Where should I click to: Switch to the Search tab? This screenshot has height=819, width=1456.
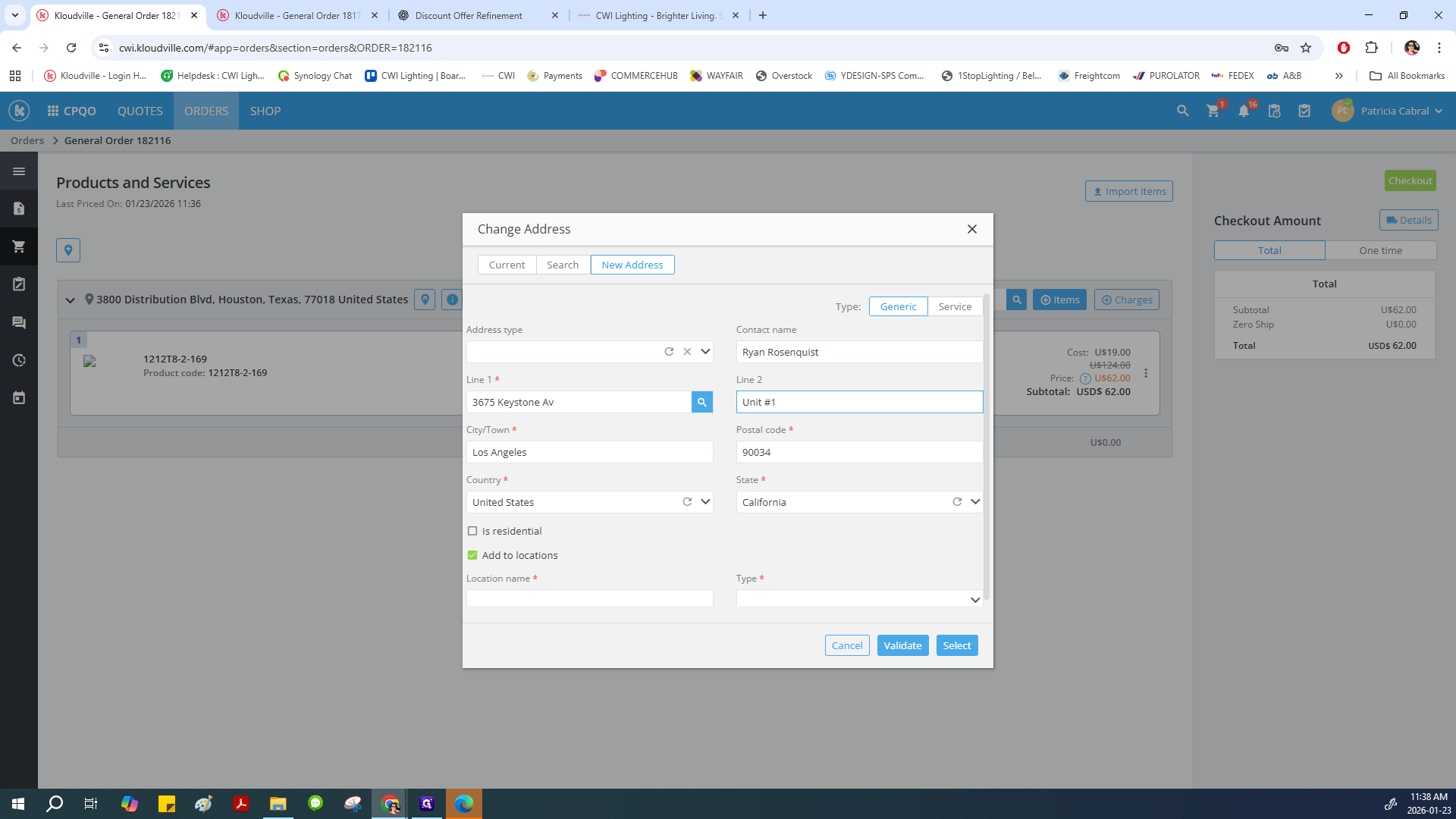pos(562,265)
